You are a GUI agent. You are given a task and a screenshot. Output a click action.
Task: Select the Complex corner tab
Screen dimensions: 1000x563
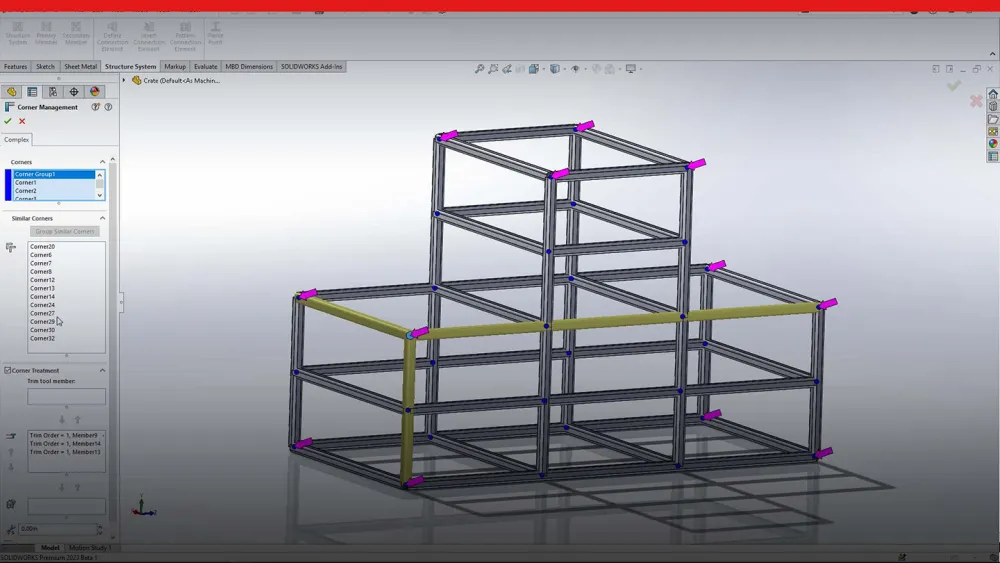tap(17, 140)
